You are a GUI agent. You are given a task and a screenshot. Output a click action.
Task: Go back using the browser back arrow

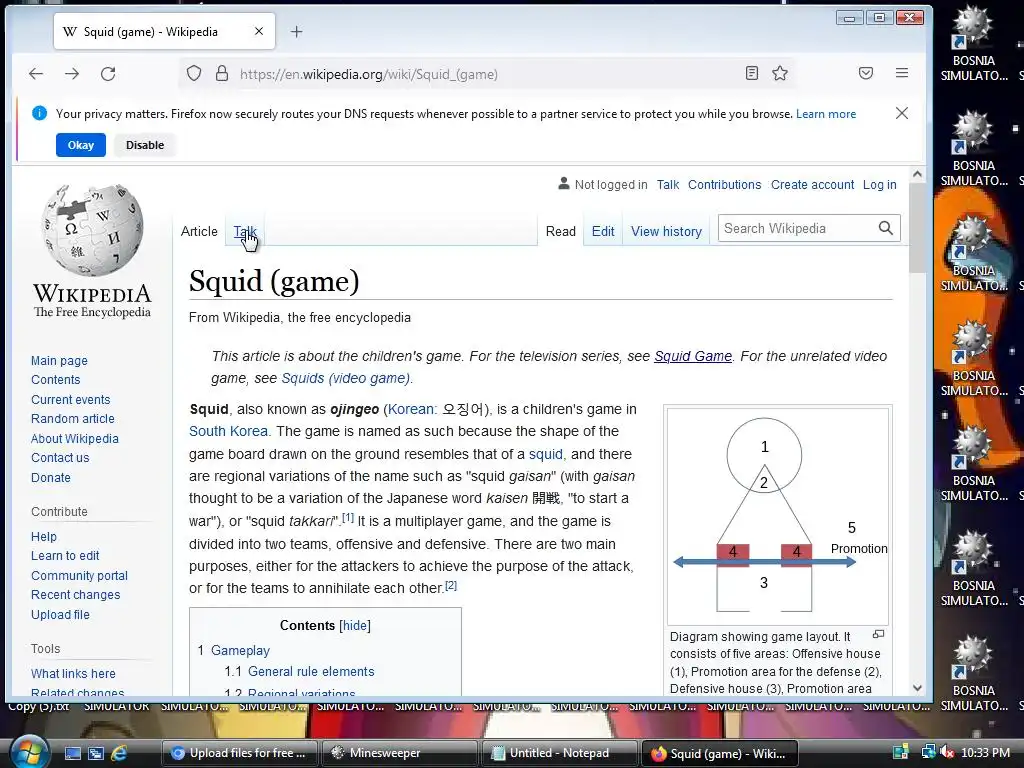(x=36, y=74)
